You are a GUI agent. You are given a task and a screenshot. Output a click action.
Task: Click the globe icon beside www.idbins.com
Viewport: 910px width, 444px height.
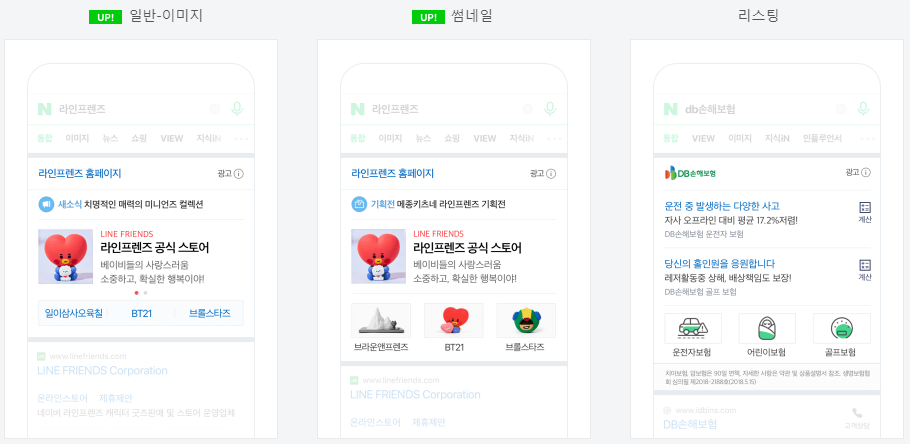[x=667, y=410]
